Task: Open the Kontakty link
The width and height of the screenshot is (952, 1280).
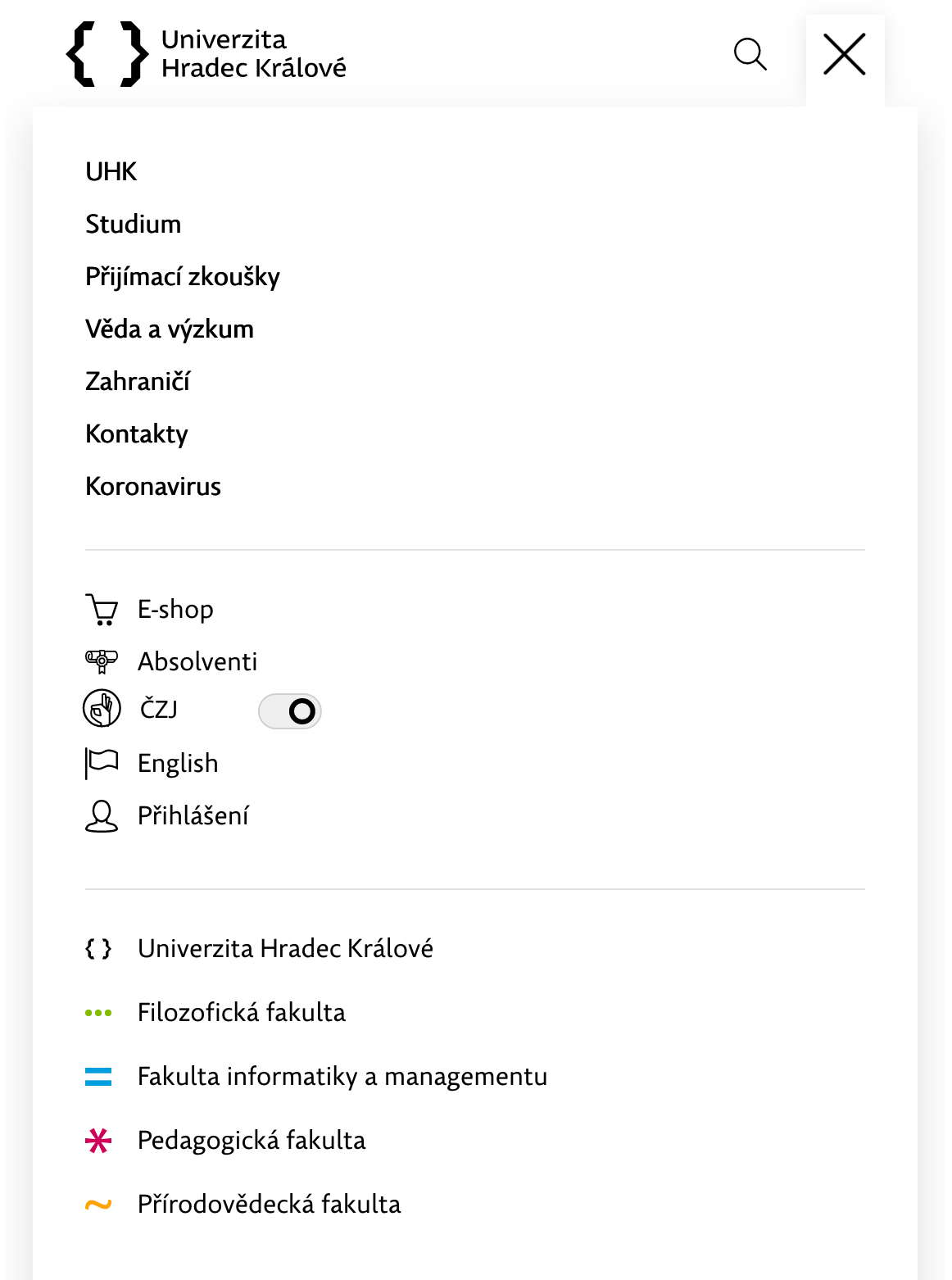Action: [137, 434]
